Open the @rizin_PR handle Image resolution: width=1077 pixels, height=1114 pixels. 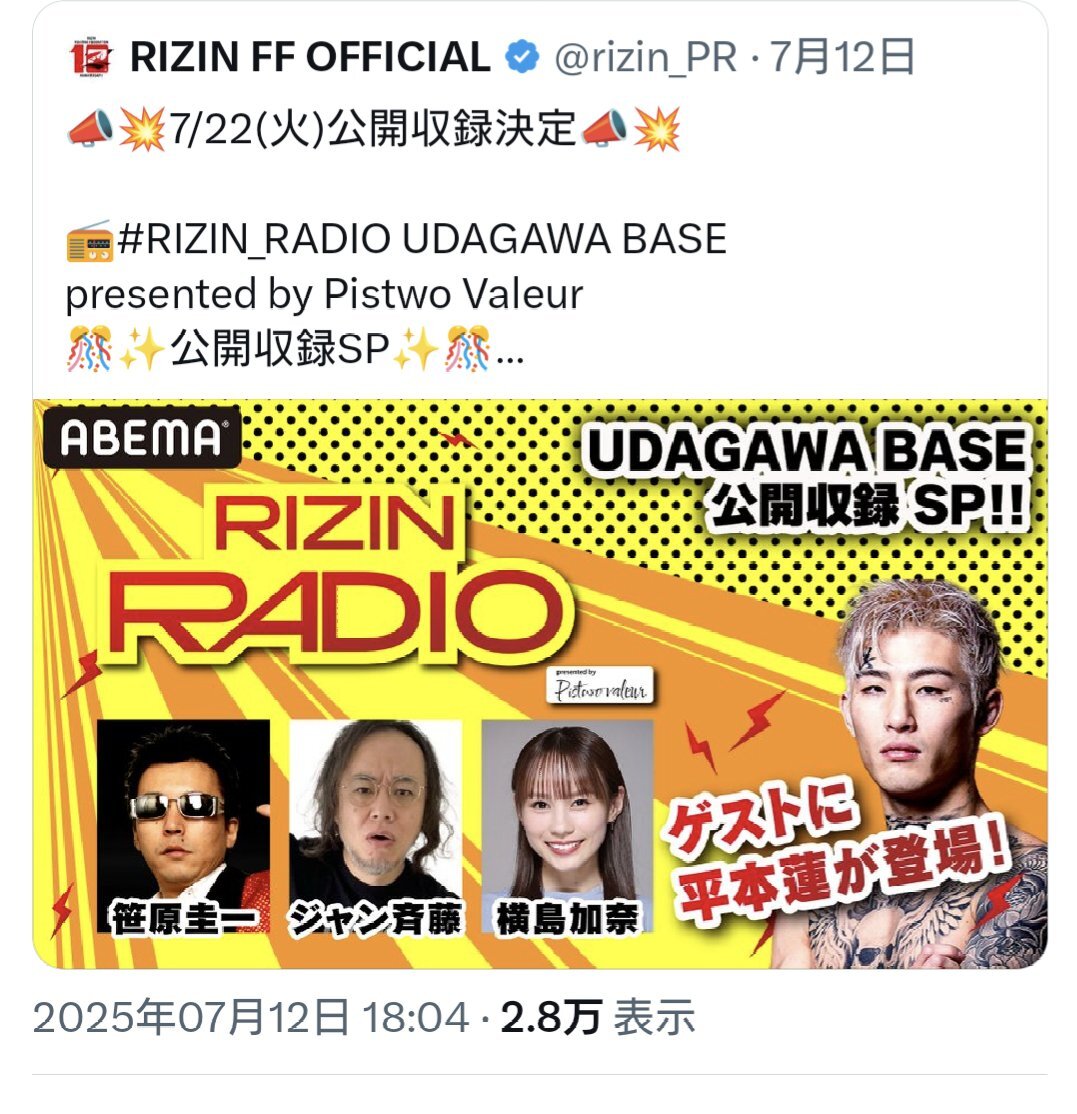[645, 58]
